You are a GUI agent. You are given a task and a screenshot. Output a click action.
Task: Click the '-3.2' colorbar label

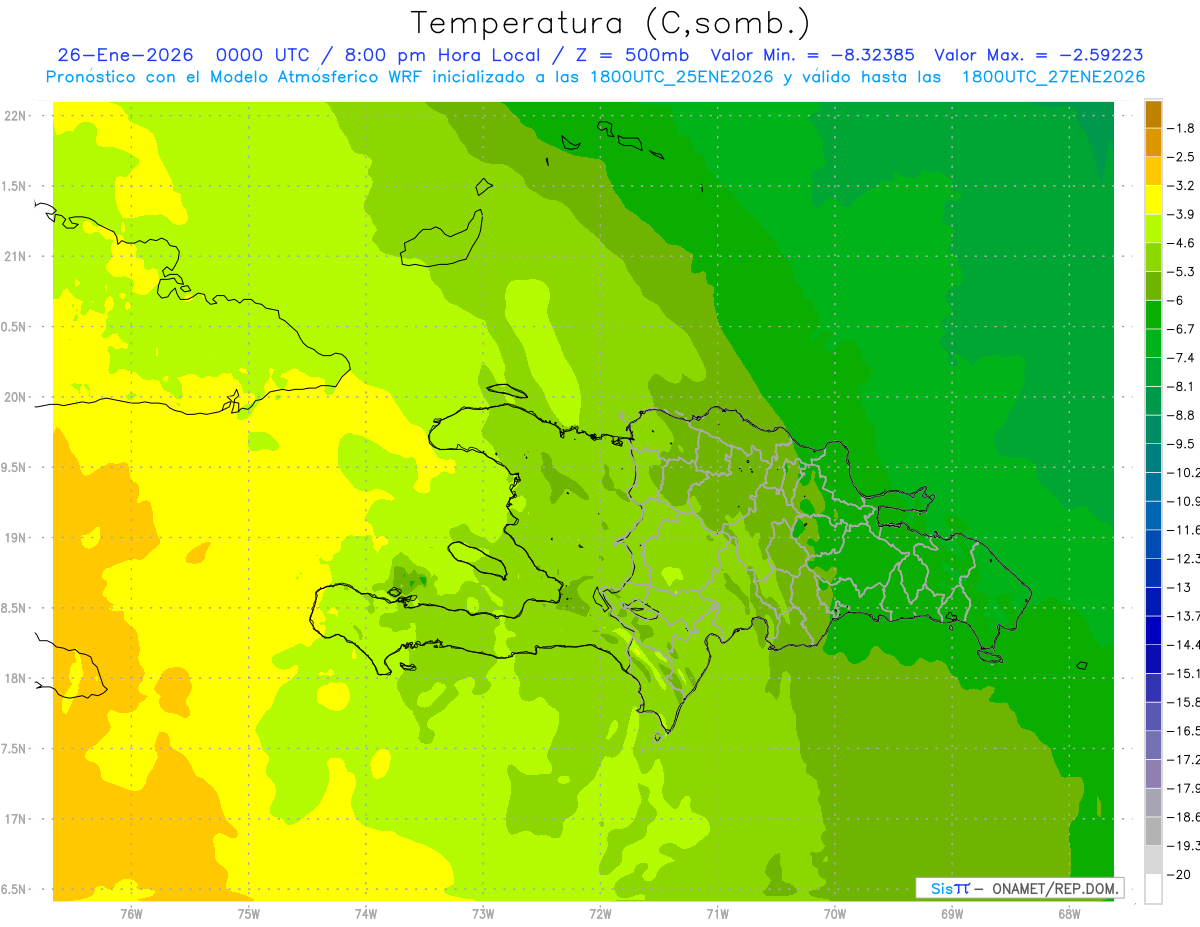(1182, 186)
